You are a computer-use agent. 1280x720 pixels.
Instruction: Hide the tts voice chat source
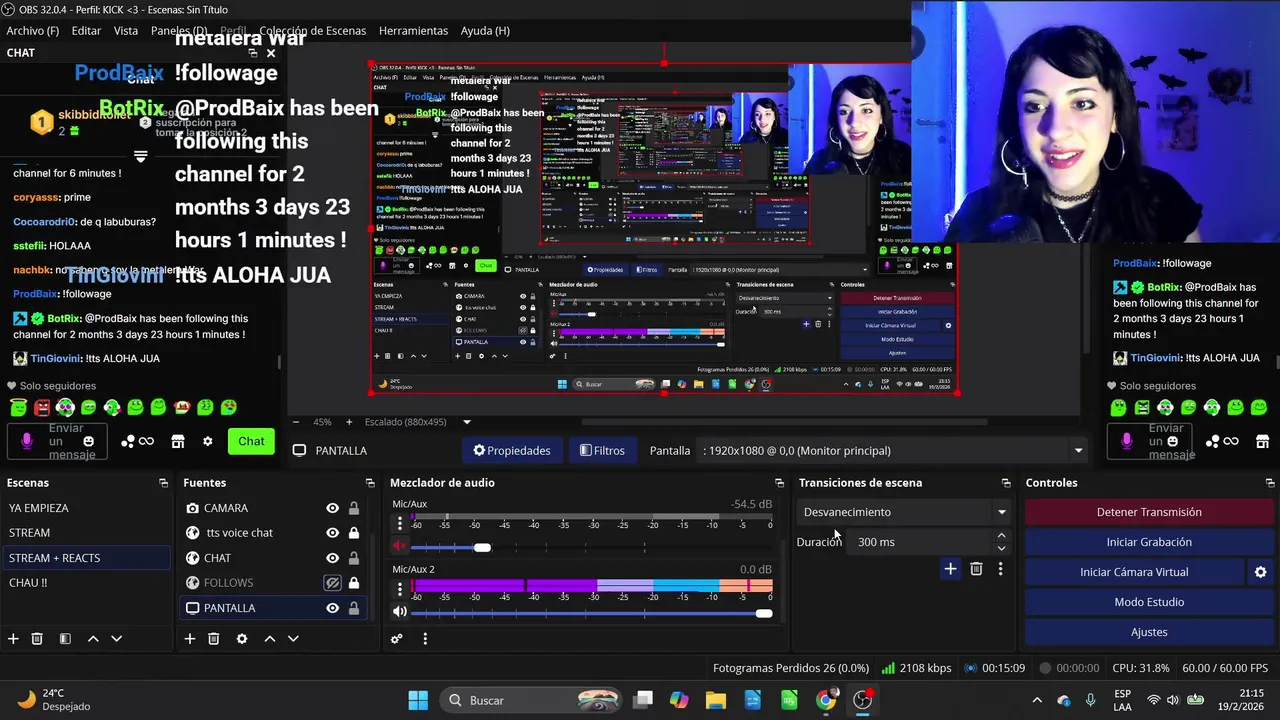point(332,533)
